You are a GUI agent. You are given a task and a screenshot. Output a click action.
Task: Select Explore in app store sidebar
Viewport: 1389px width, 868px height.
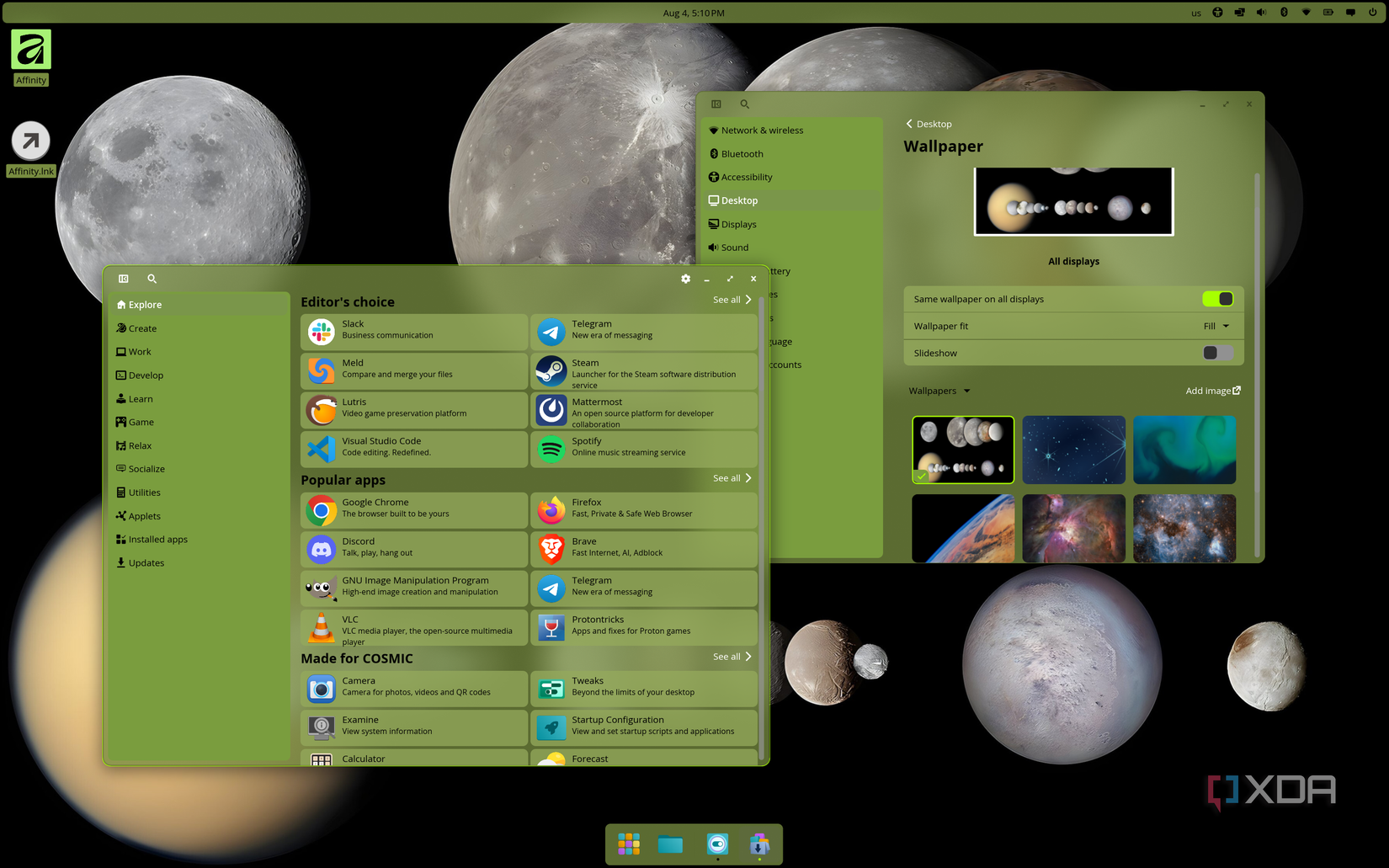click(199, 305)
